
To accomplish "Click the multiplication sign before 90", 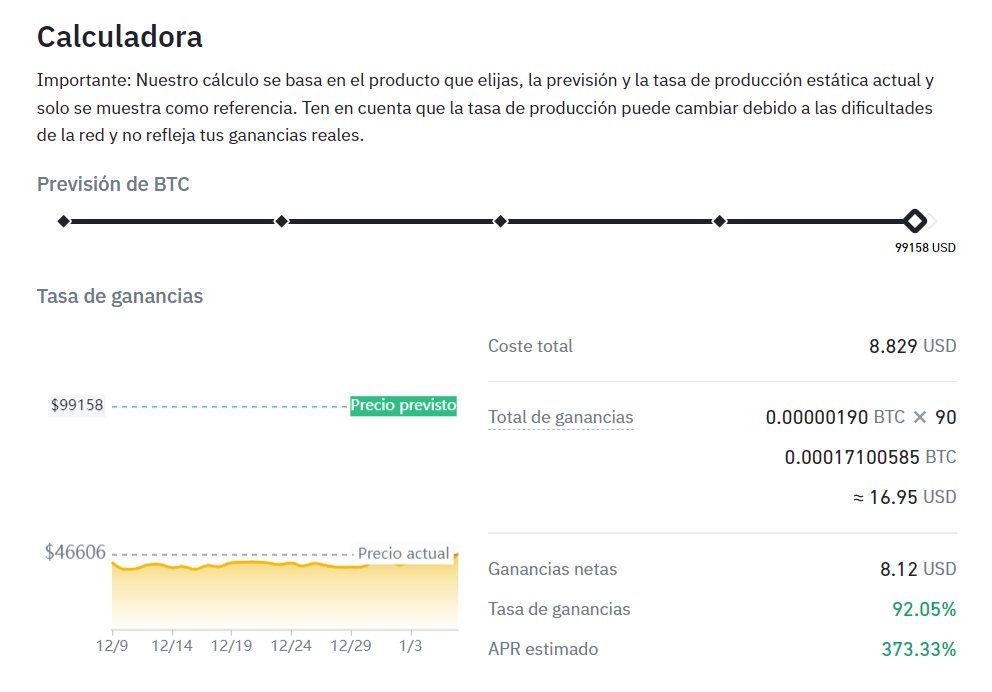I will (920, 417).
